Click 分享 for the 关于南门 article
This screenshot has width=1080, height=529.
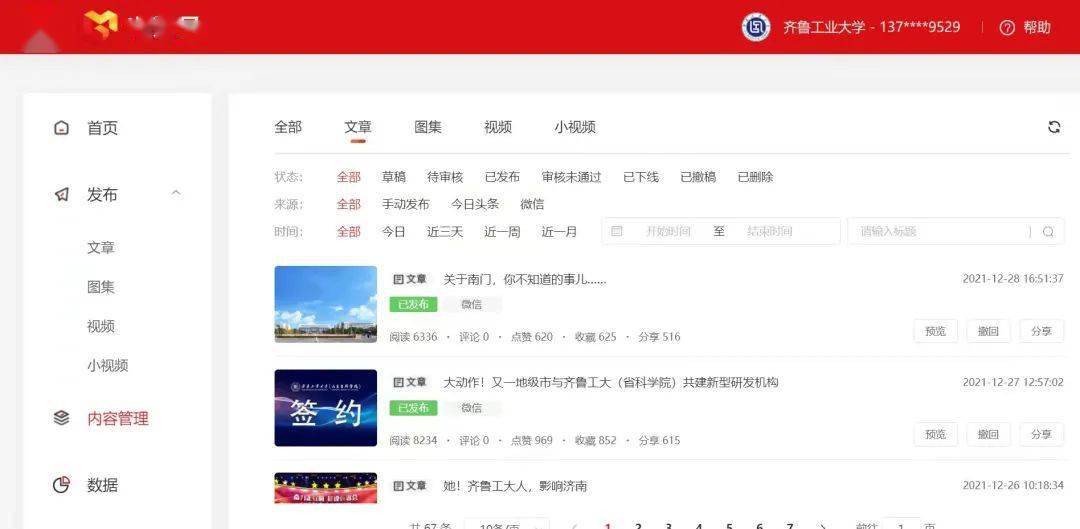[x=1041, y=331]
